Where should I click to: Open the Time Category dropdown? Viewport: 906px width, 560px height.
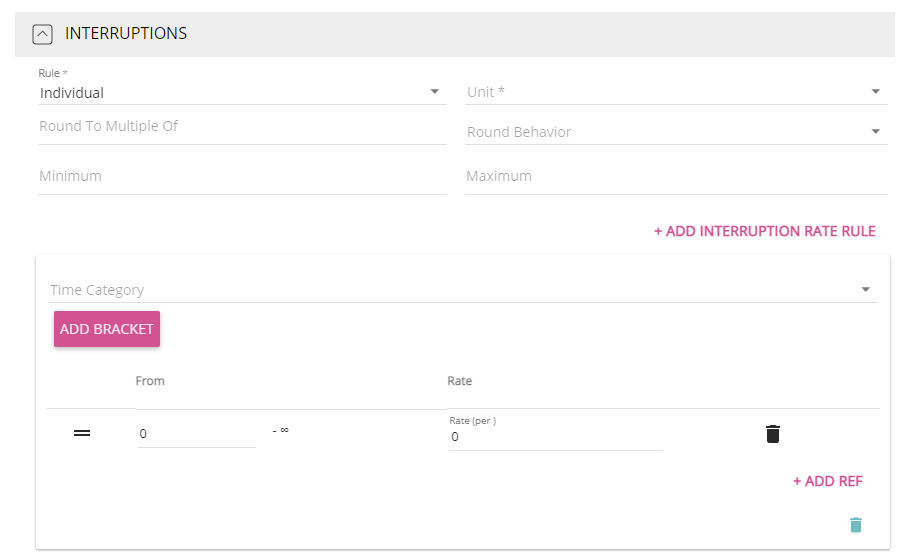tap(462, 290)
